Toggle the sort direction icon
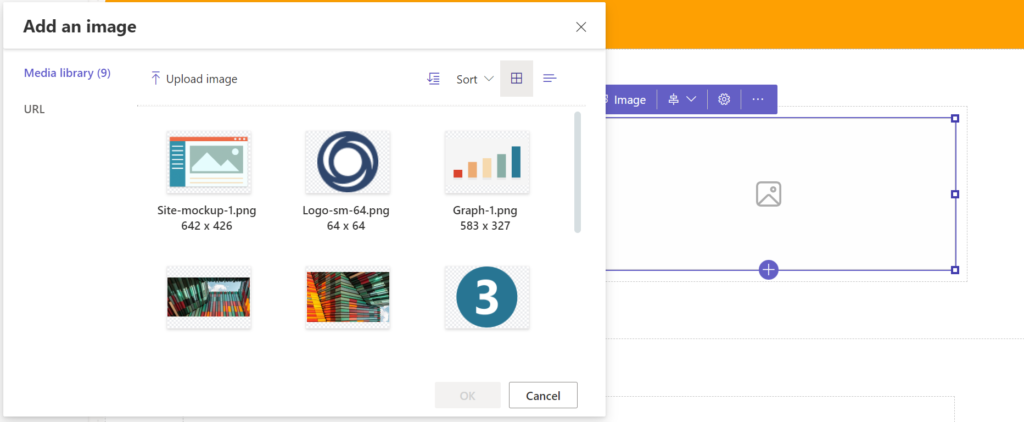The height and width of the screenshot is (422, 1024). pyautogui.click(x=433, y=79)
